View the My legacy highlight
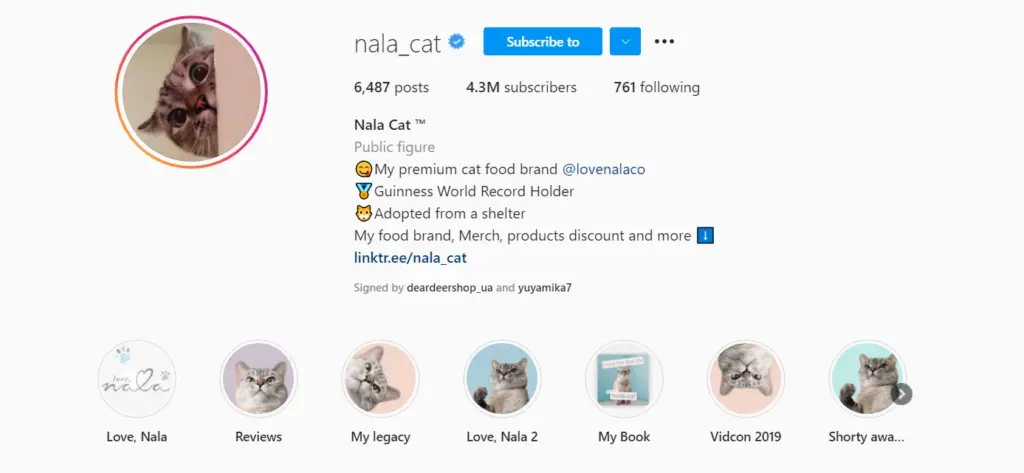This screenshot has height=473, width=1024. coord(380,378)
